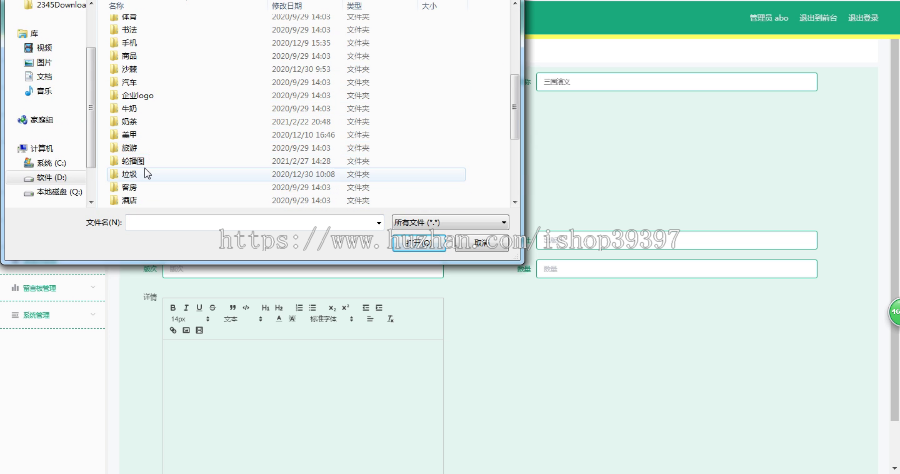Click the navigation pane scrollbar down arrow
The height and width of the screenshot is (474, 900).
tap(91, 202)
